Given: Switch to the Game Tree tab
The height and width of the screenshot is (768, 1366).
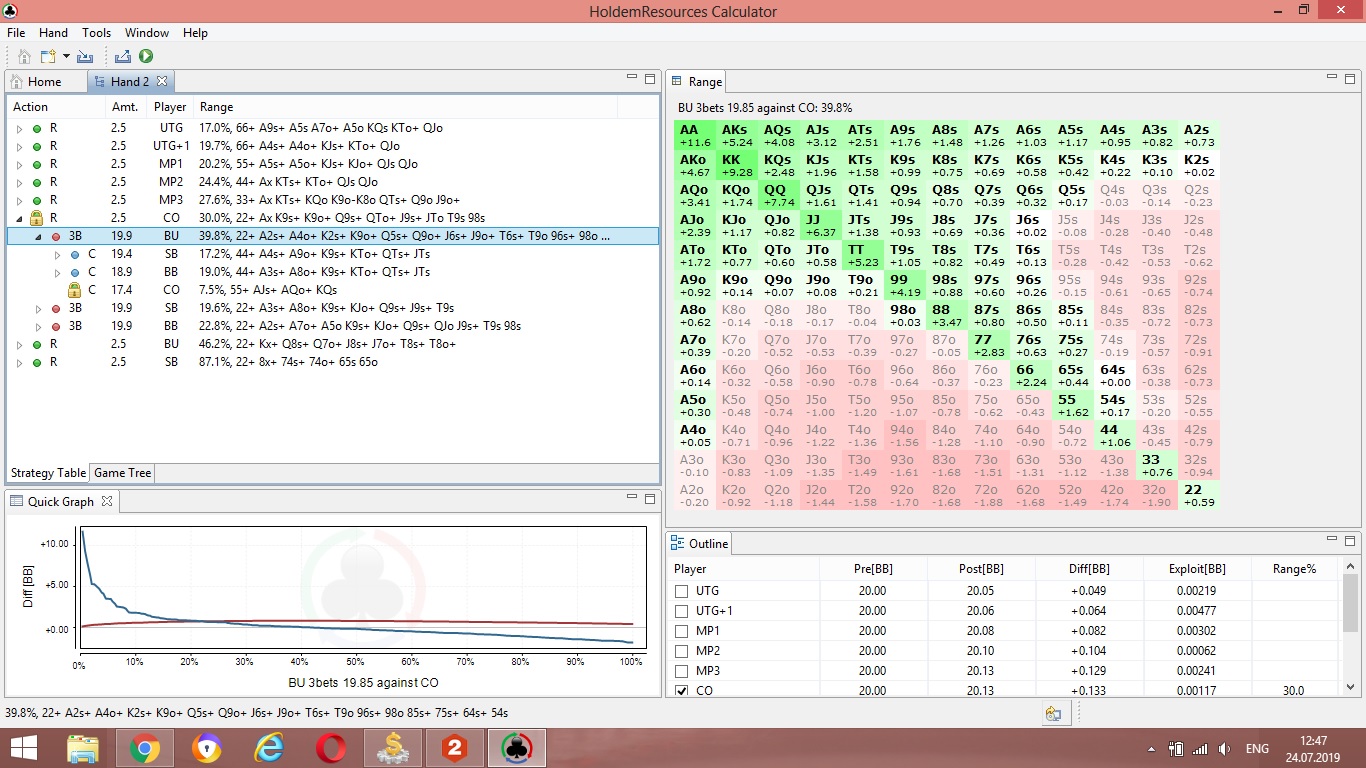Looking at the screenshot, I should (x=123, y=473).
